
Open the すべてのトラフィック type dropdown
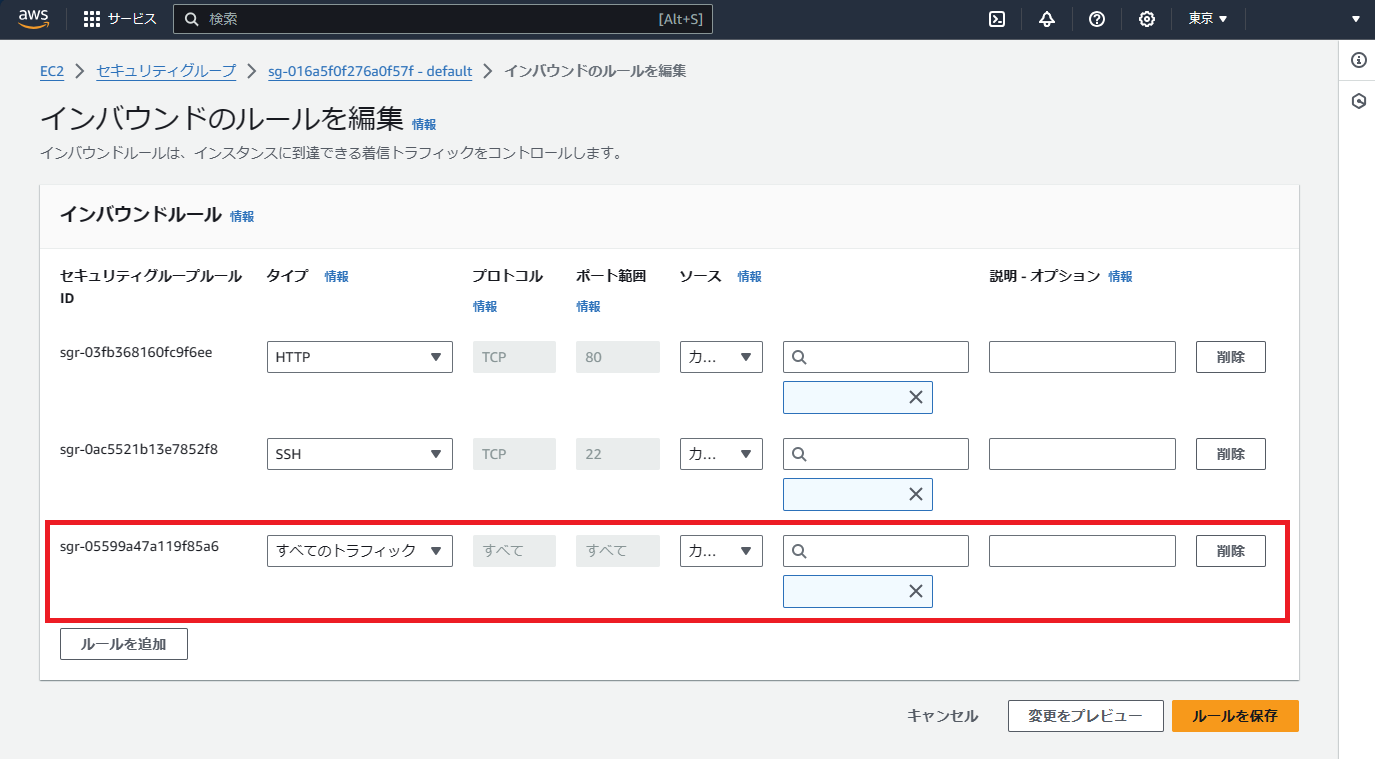click(x=360, y=551)
